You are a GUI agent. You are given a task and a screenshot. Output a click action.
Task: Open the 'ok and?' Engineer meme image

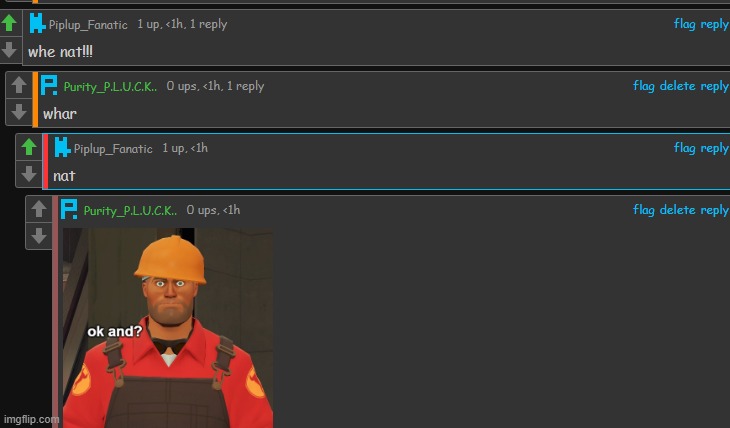point(168,328)
